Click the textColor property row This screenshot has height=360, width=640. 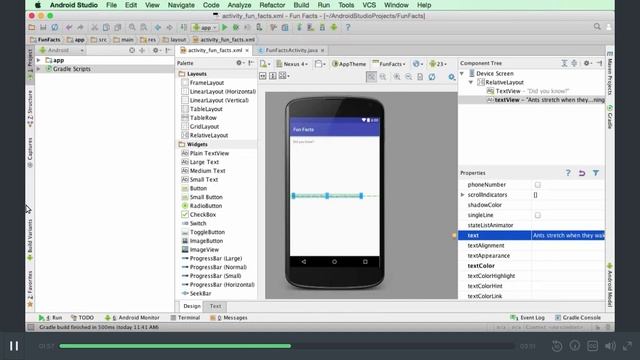(x=531, y=266)
